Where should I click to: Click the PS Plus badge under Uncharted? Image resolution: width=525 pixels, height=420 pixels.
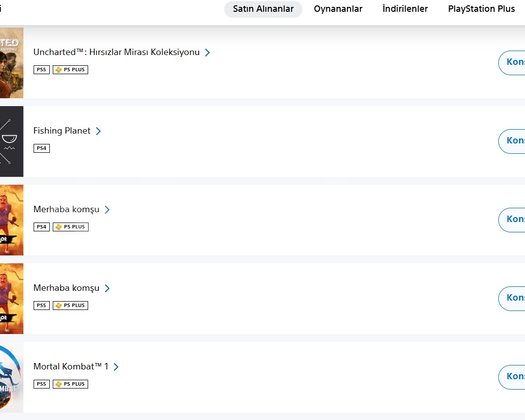[x=71, y=70]
